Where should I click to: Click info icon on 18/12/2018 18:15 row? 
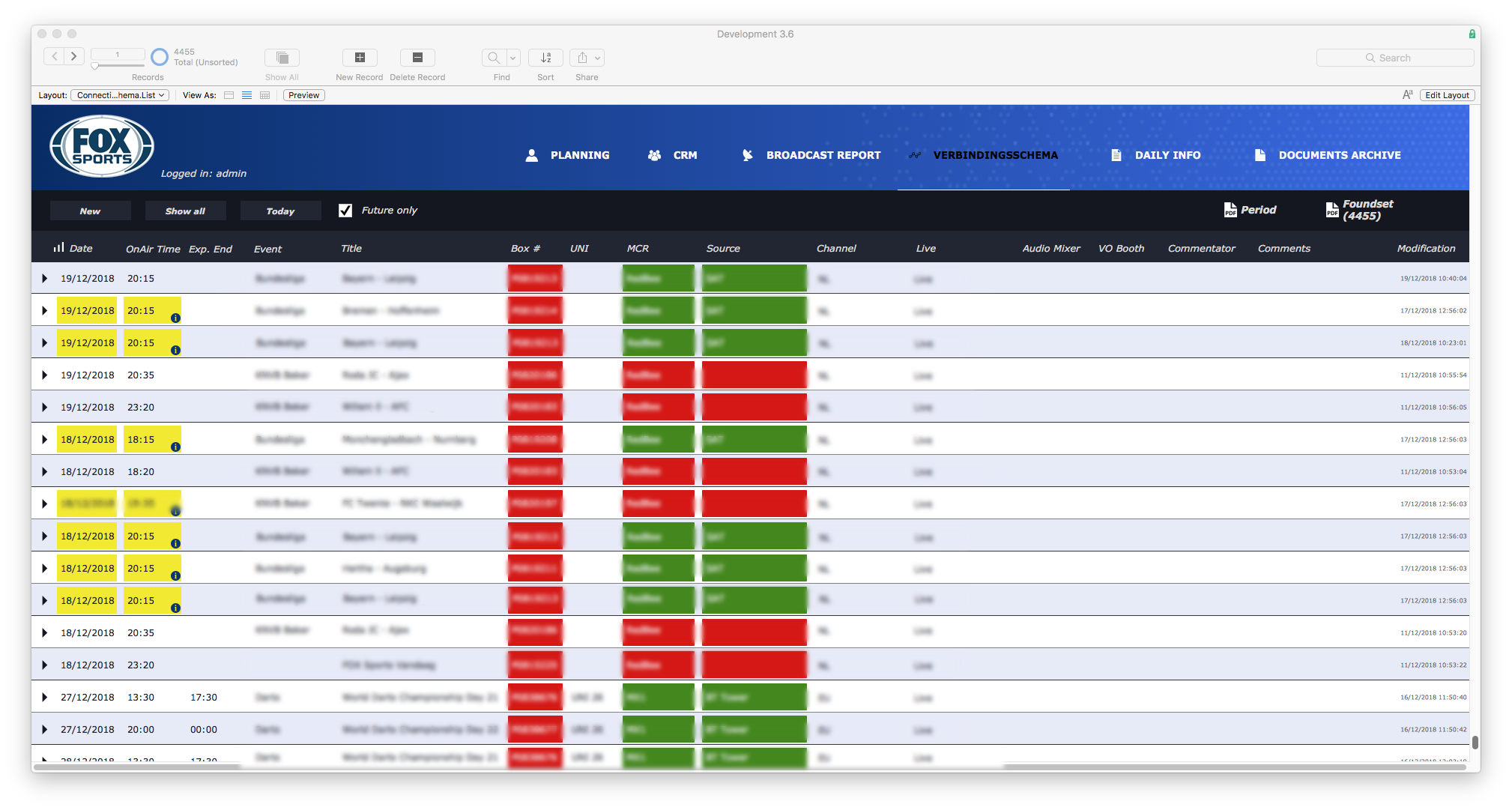click(175, 447)
